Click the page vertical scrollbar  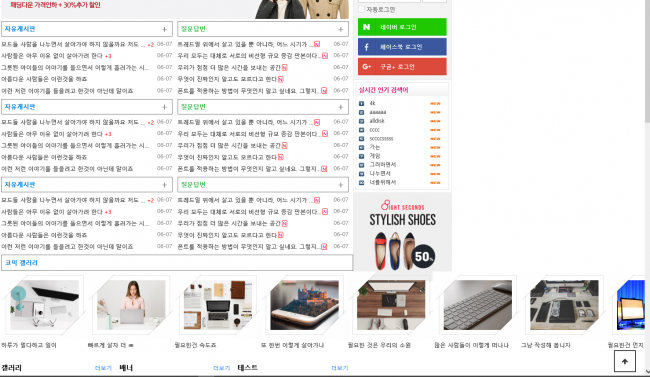[647, 62]
